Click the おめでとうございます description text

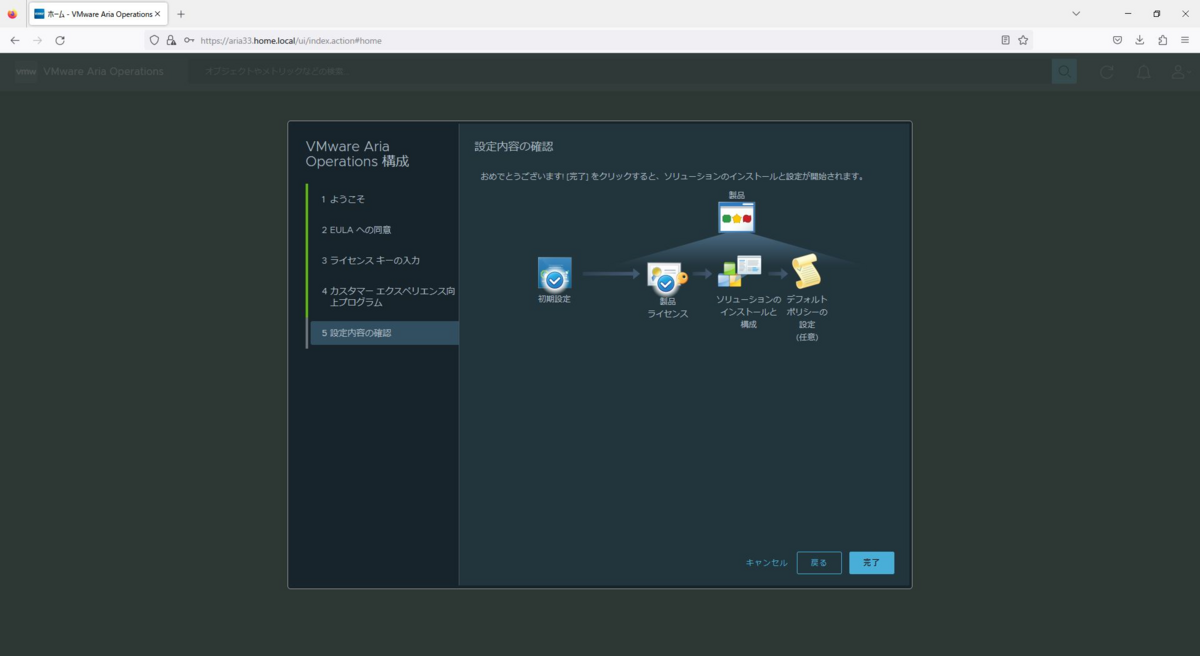tap(671, 176)
